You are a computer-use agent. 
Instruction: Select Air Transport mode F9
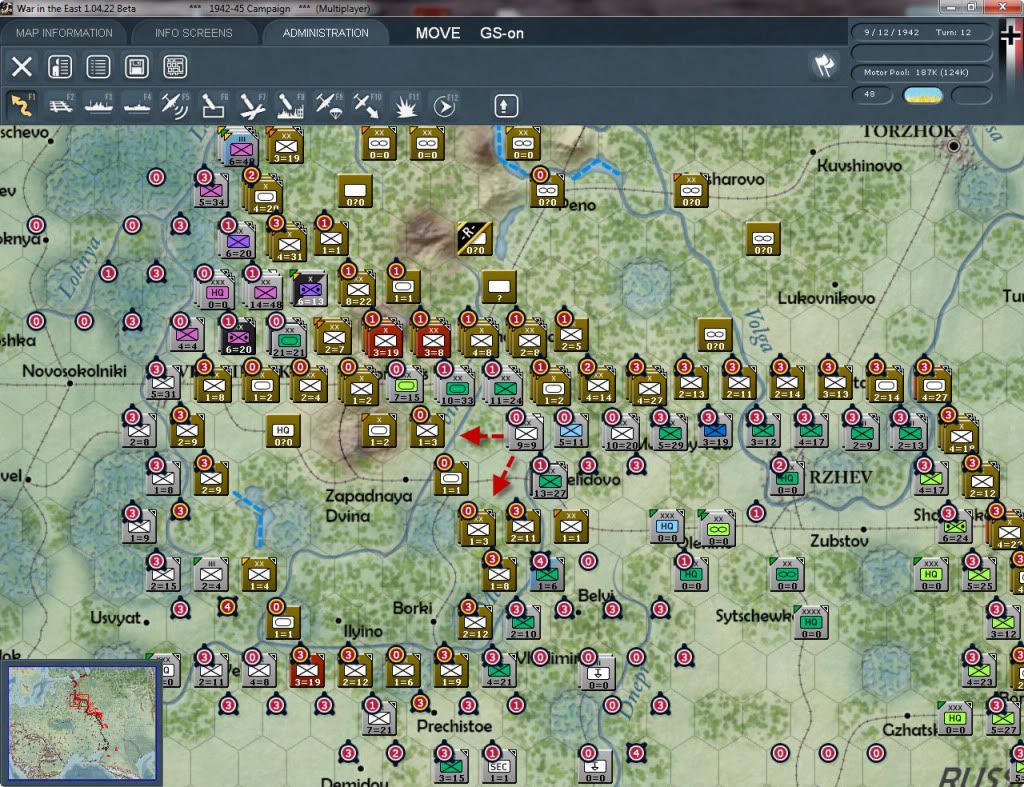point(328,105)
